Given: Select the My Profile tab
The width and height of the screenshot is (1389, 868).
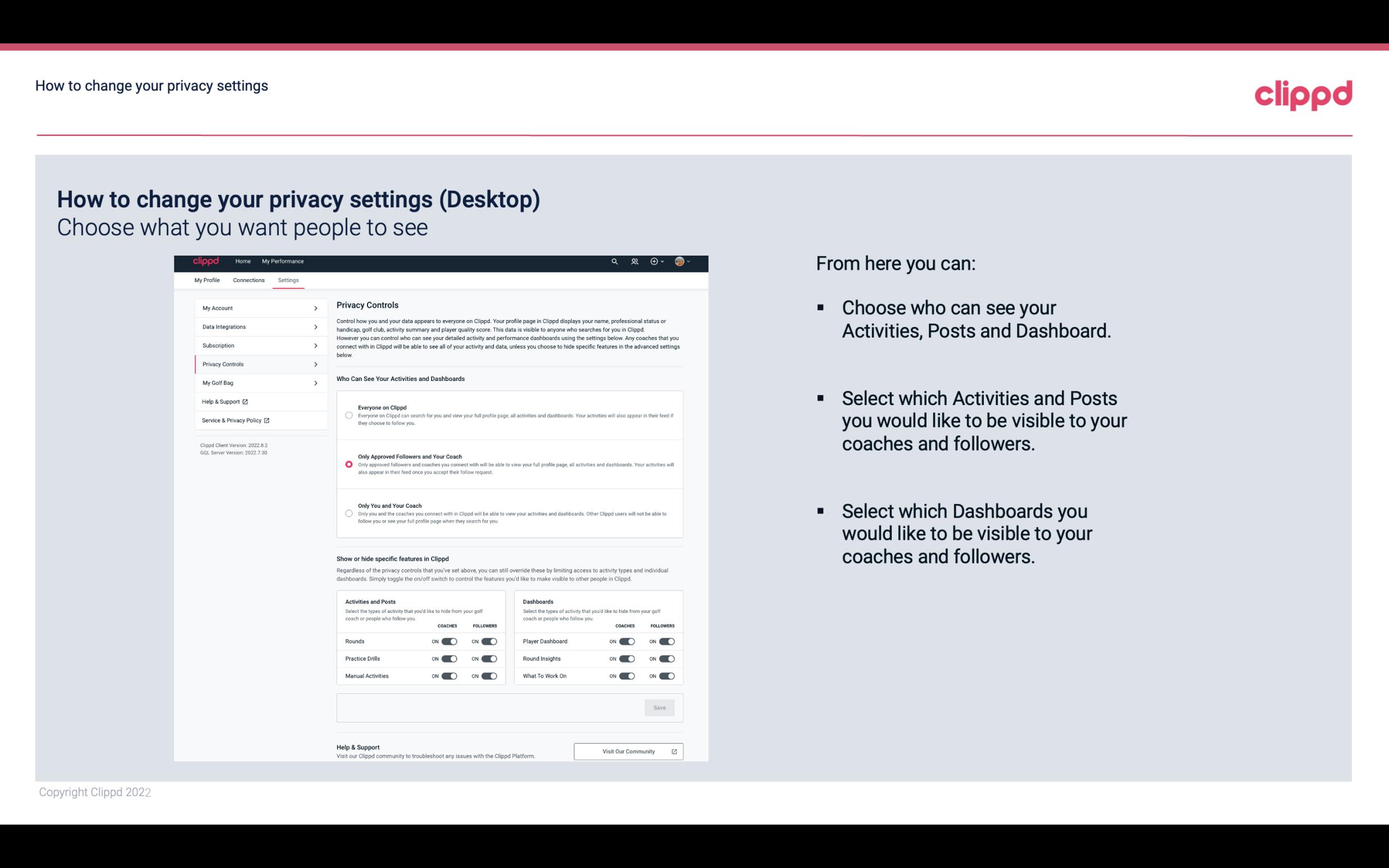Looking at the screenshot, I should 207,280.
